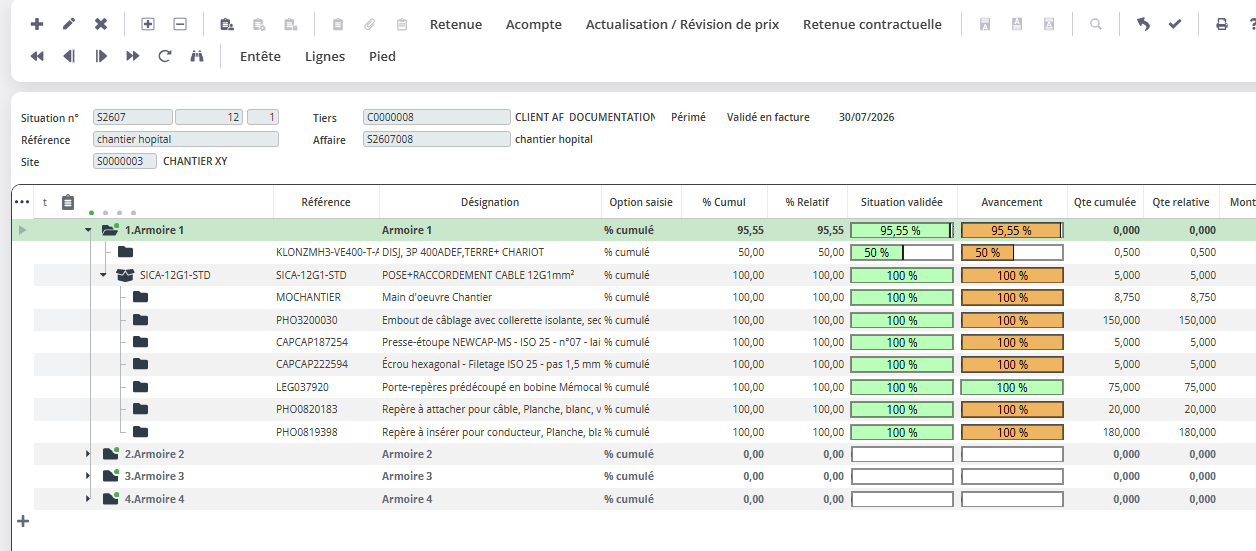Click the validate checkmark icon
Screen dimensions: 1256x551
[x=1175, y=24]
